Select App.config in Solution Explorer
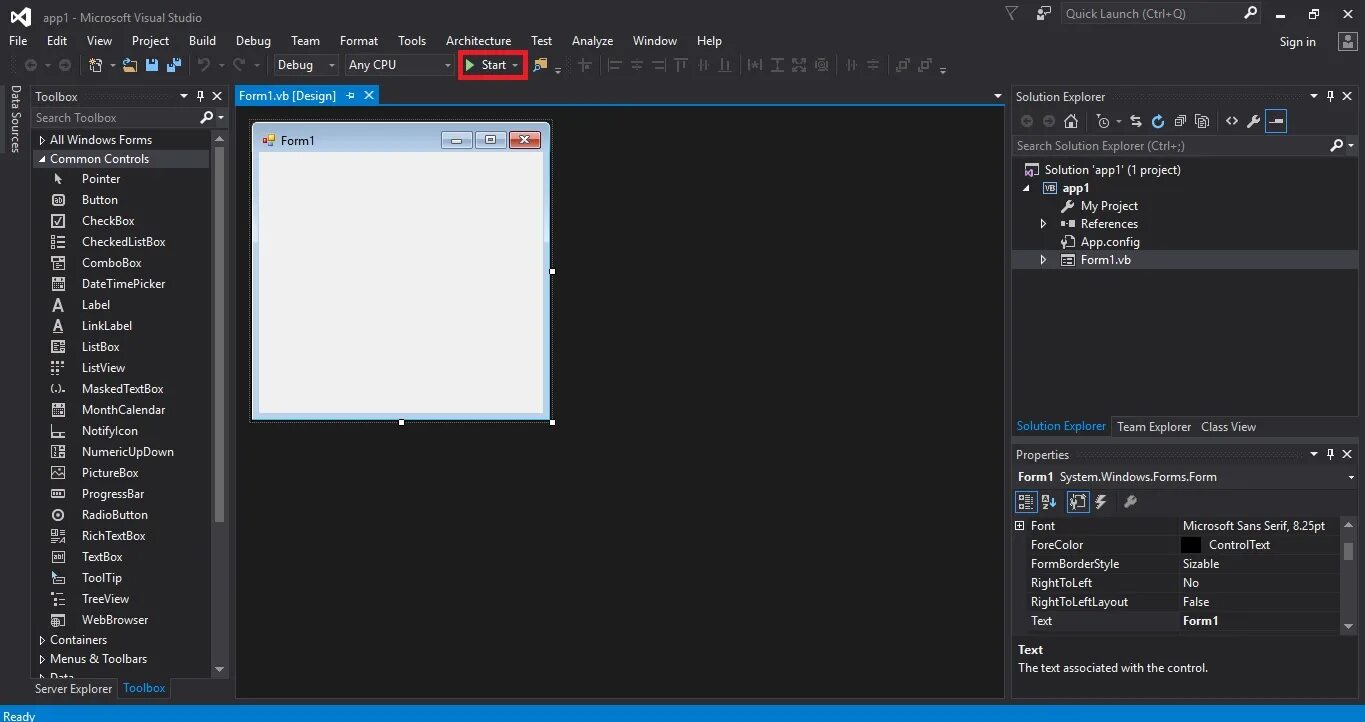Viewport: 1365px width, 722px height. 1110,242
